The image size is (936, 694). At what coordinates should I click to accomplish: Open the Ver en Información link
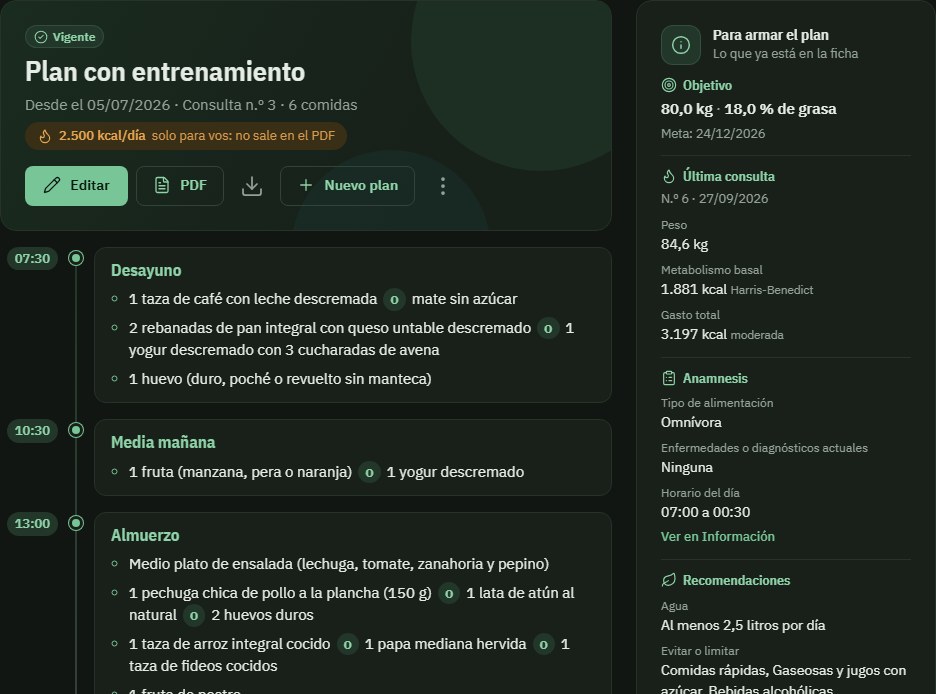click(718, 536)
